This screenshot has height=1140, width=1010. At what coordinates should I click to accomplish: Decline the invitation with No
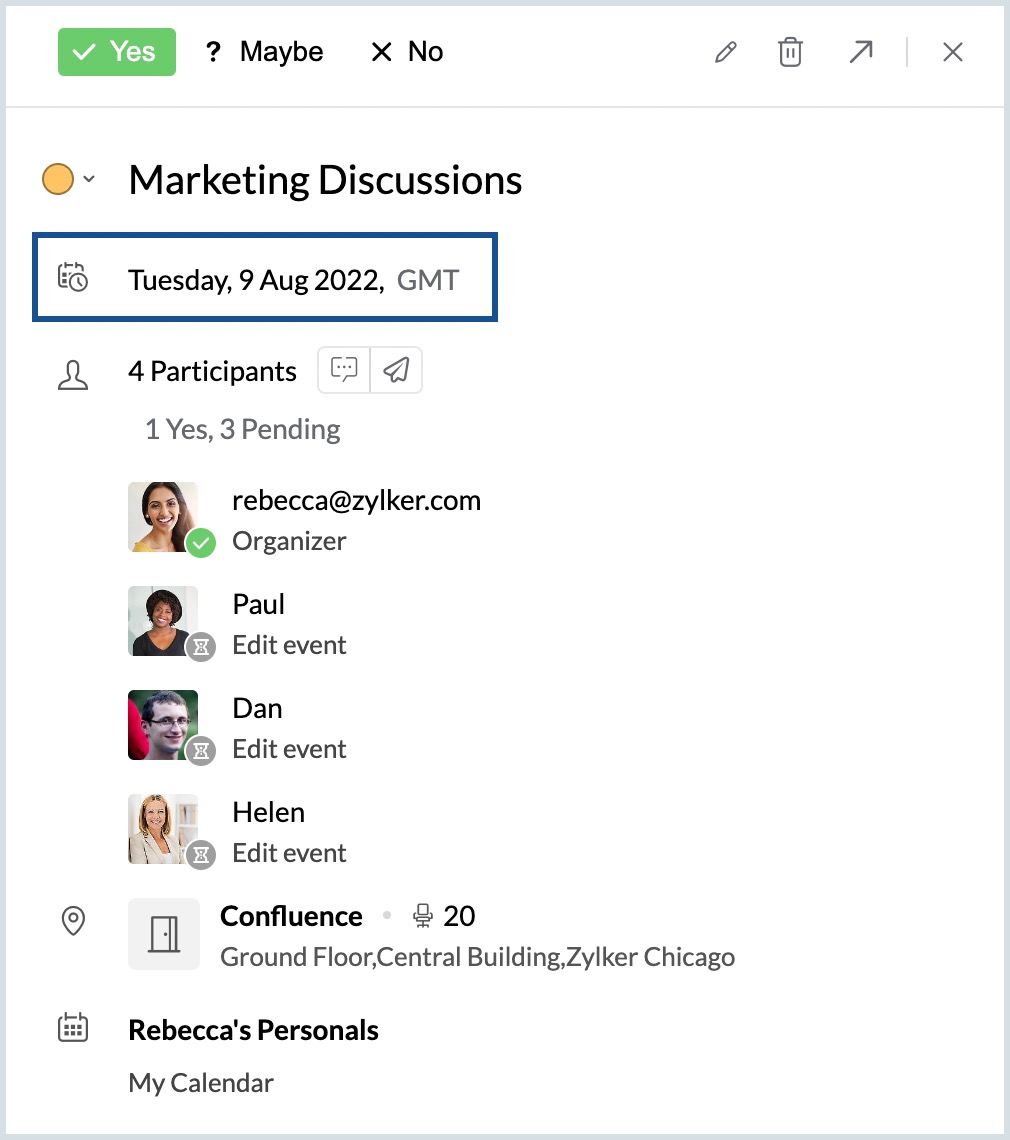[407, 52]
